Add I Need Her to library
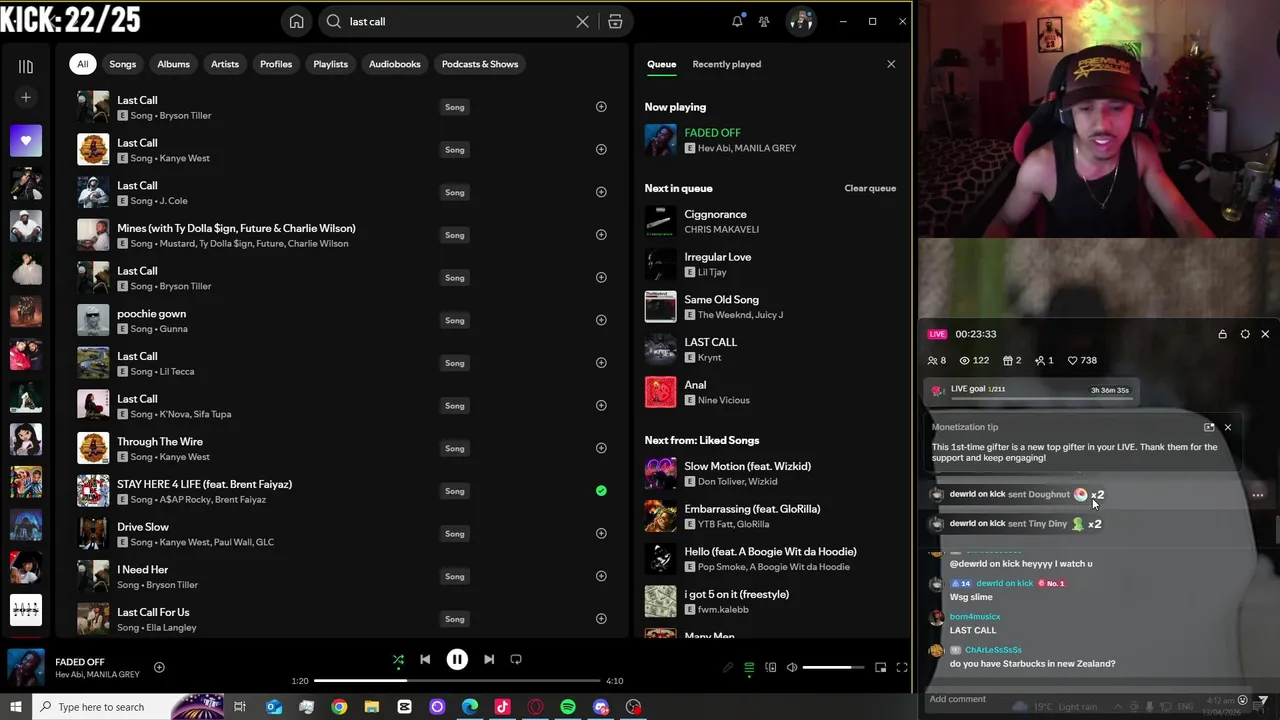1280x720 pixels. point(601,576)
